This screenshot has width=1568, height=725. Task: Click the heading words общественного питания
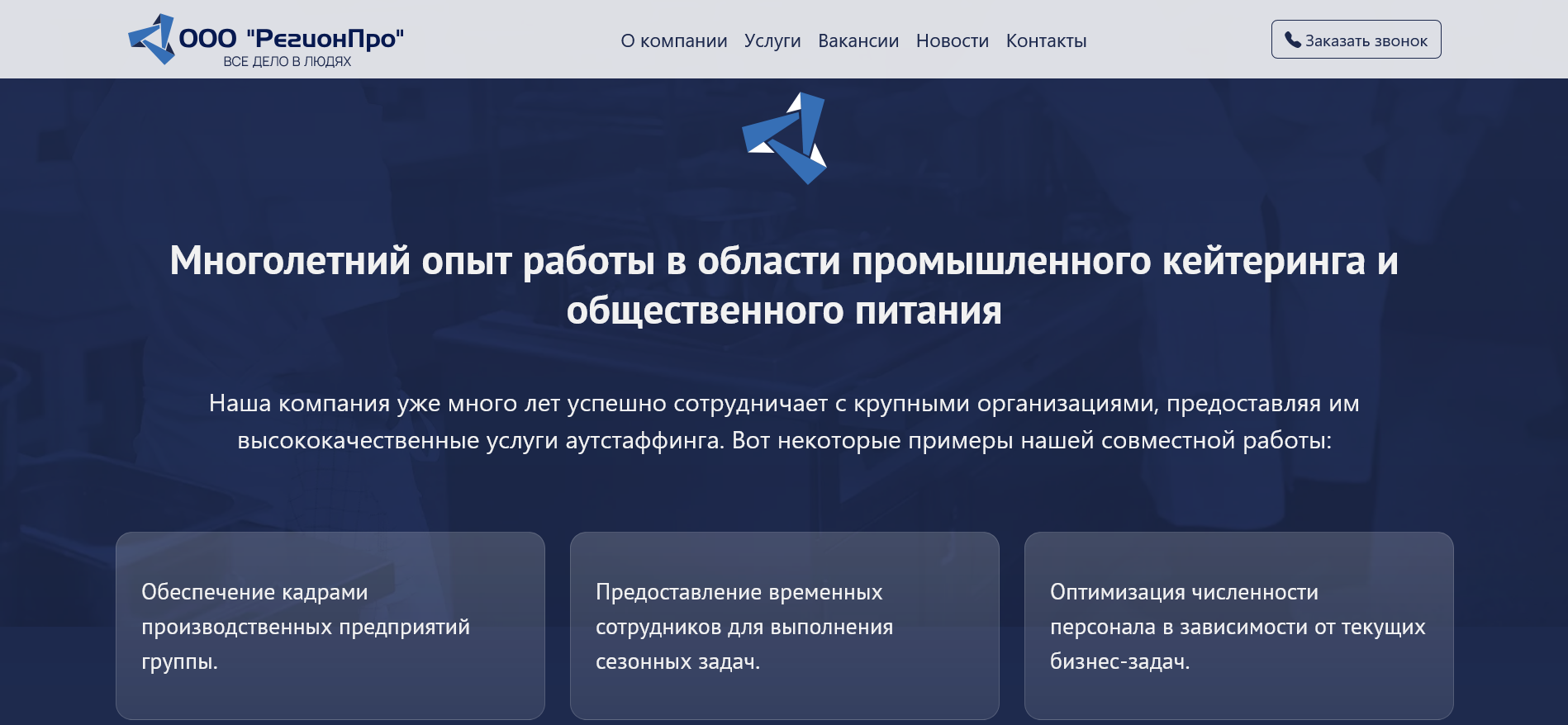783,311
